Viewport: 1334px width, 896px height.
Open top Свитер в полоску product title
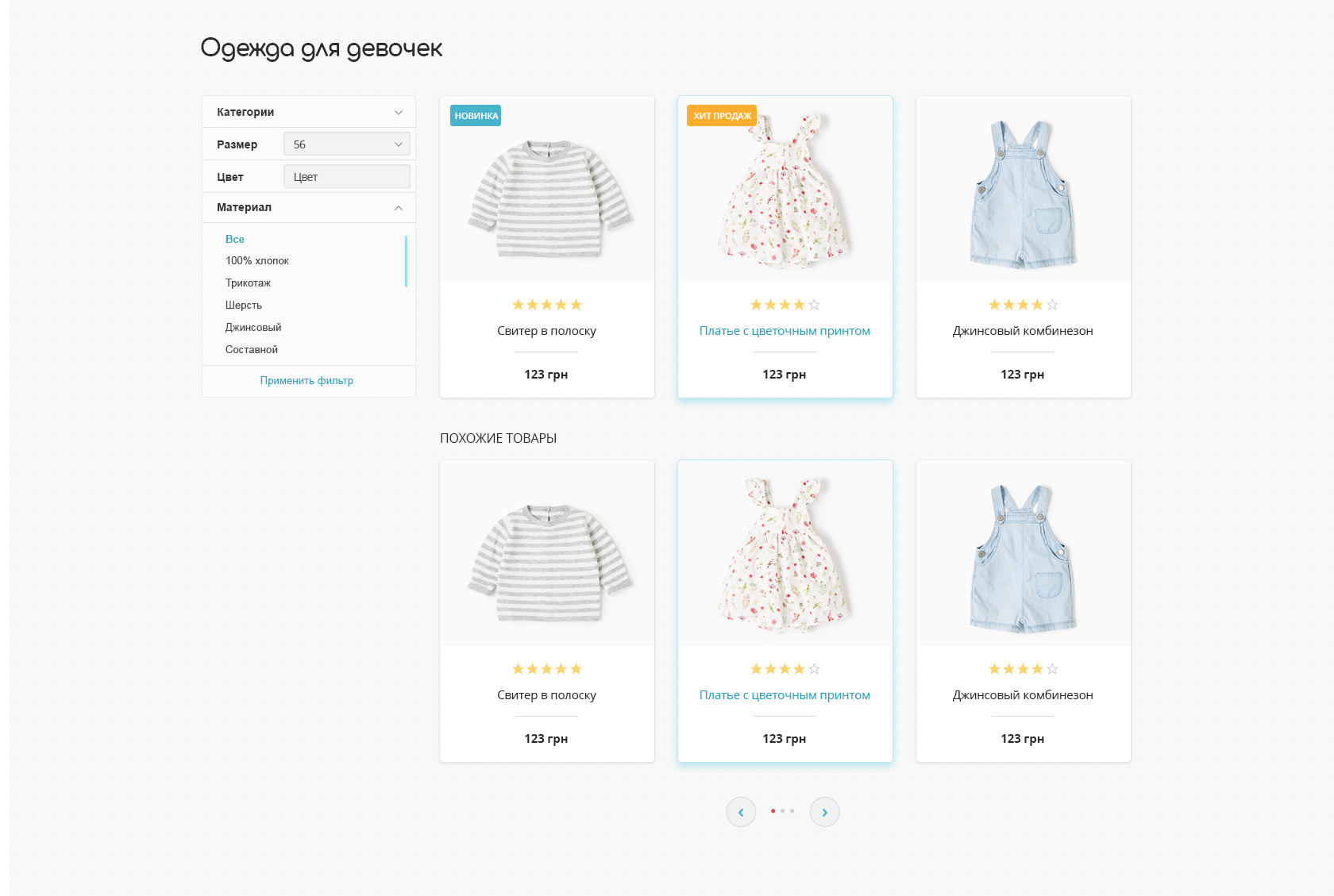coord(546,331)
